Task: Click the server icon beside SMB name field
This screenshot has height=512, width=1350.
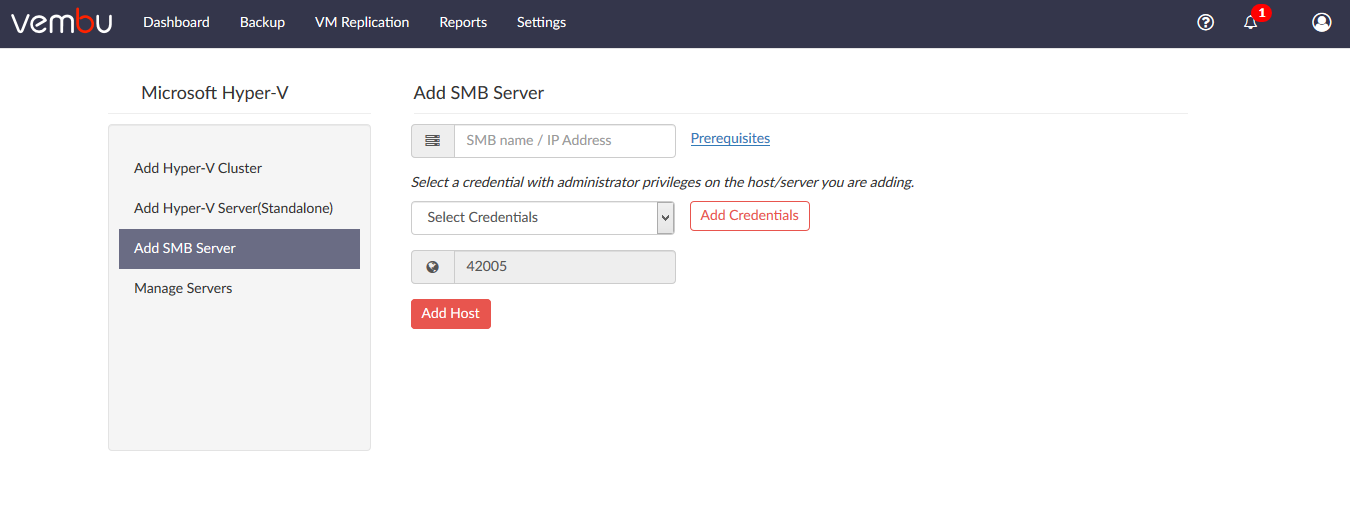Action: click(x=433, y=141)
